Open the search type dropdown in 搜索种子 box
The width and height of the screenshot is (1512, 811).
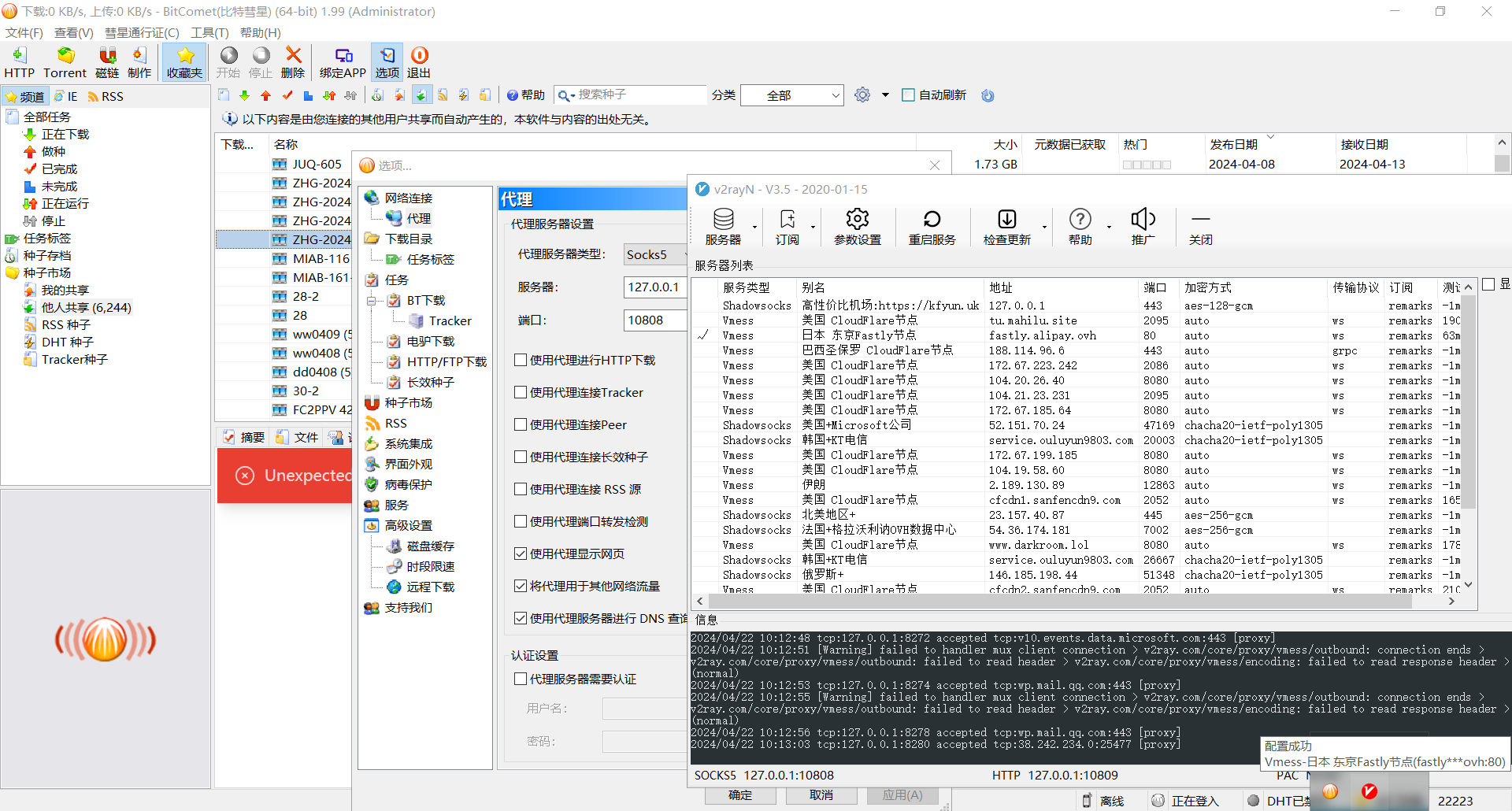tap(566, 95)
